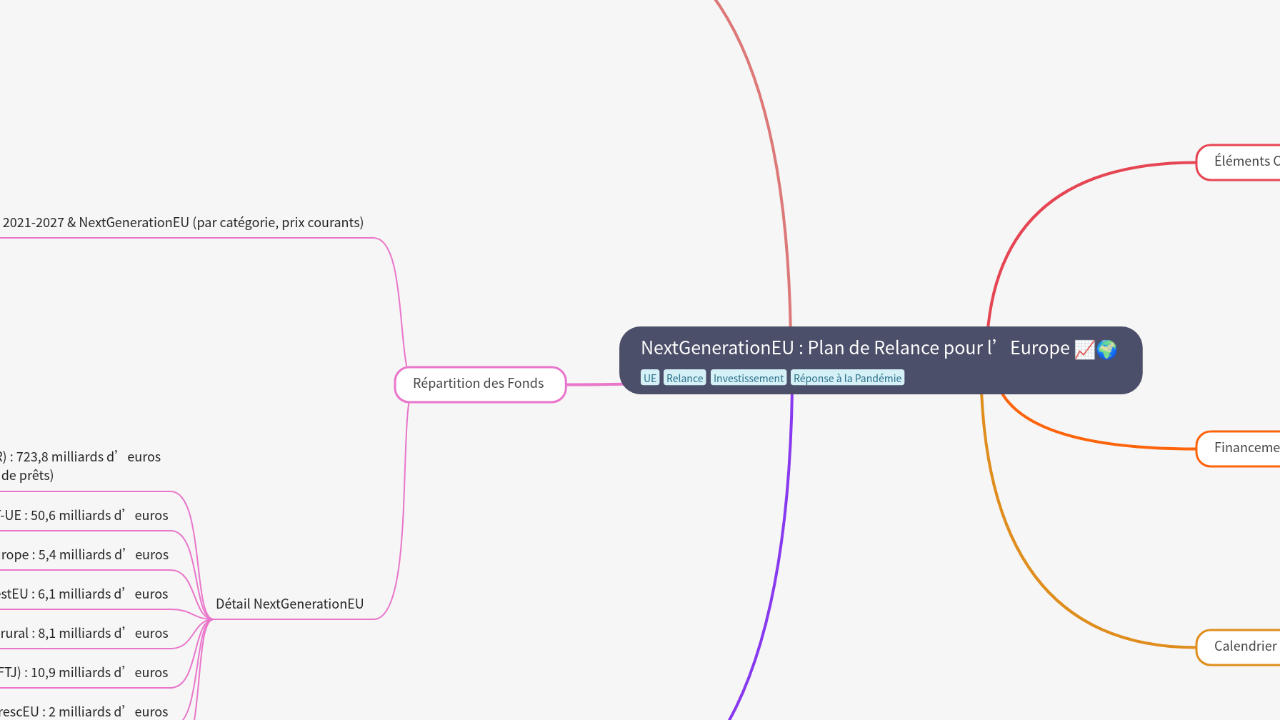
Task: Select the 2021-2027 & NextGenerationEU category node
Action: (x=182, y=223)
